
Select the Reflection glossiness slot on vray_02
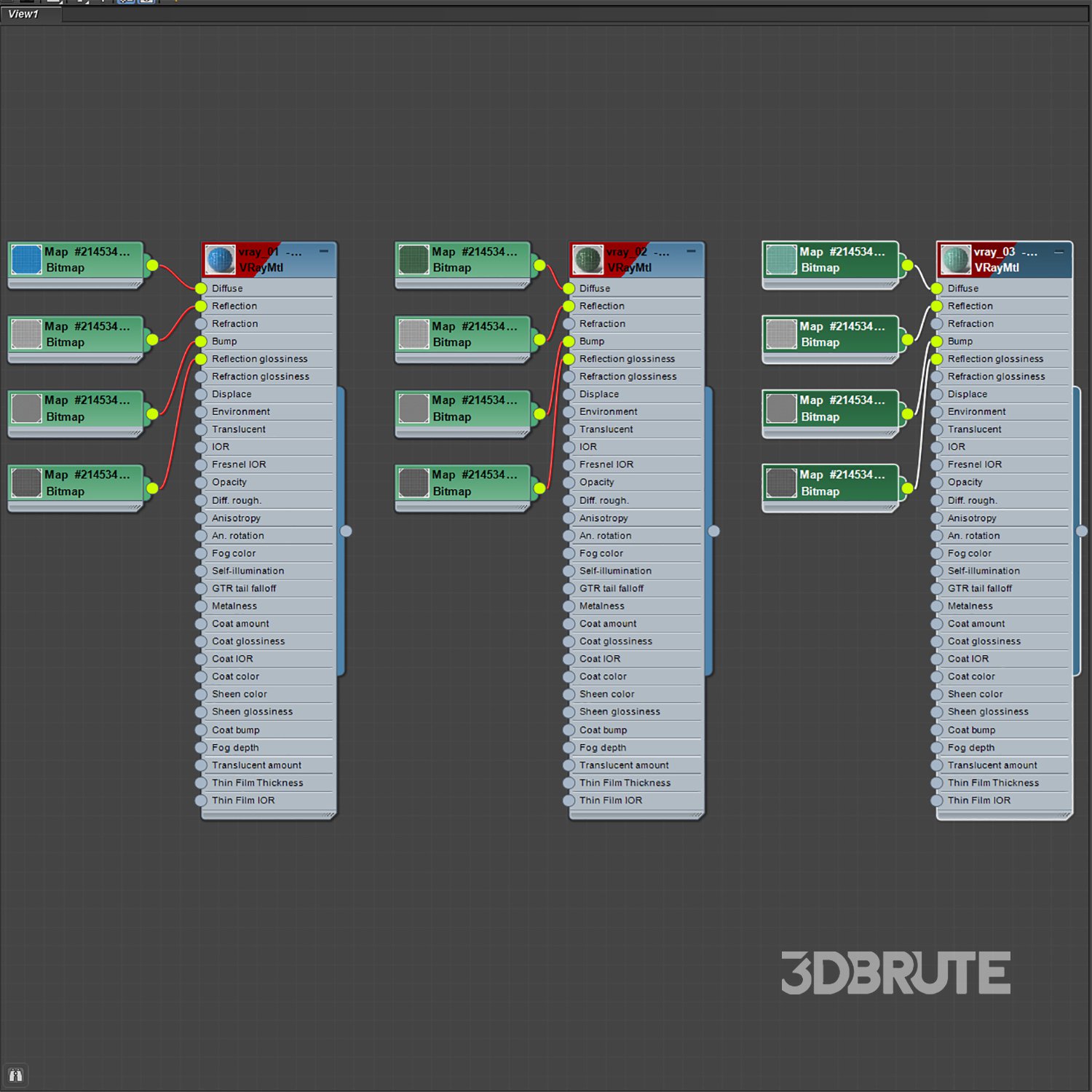coord(627,359)
